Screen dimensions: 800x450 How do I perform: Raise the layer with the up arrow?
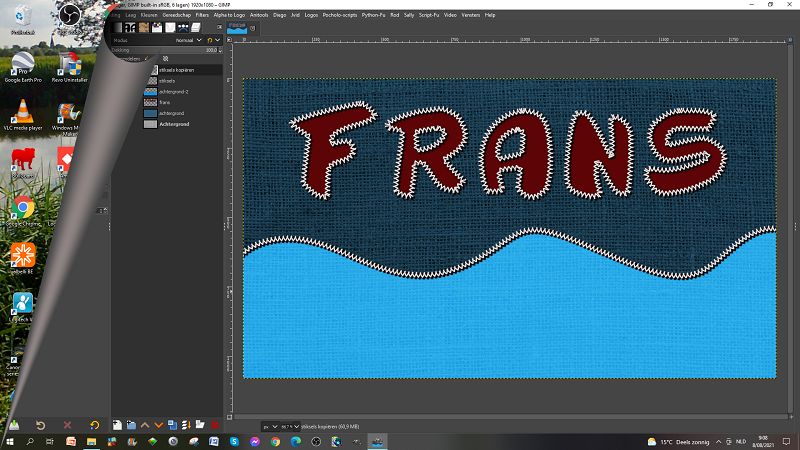tap(144, 425)
